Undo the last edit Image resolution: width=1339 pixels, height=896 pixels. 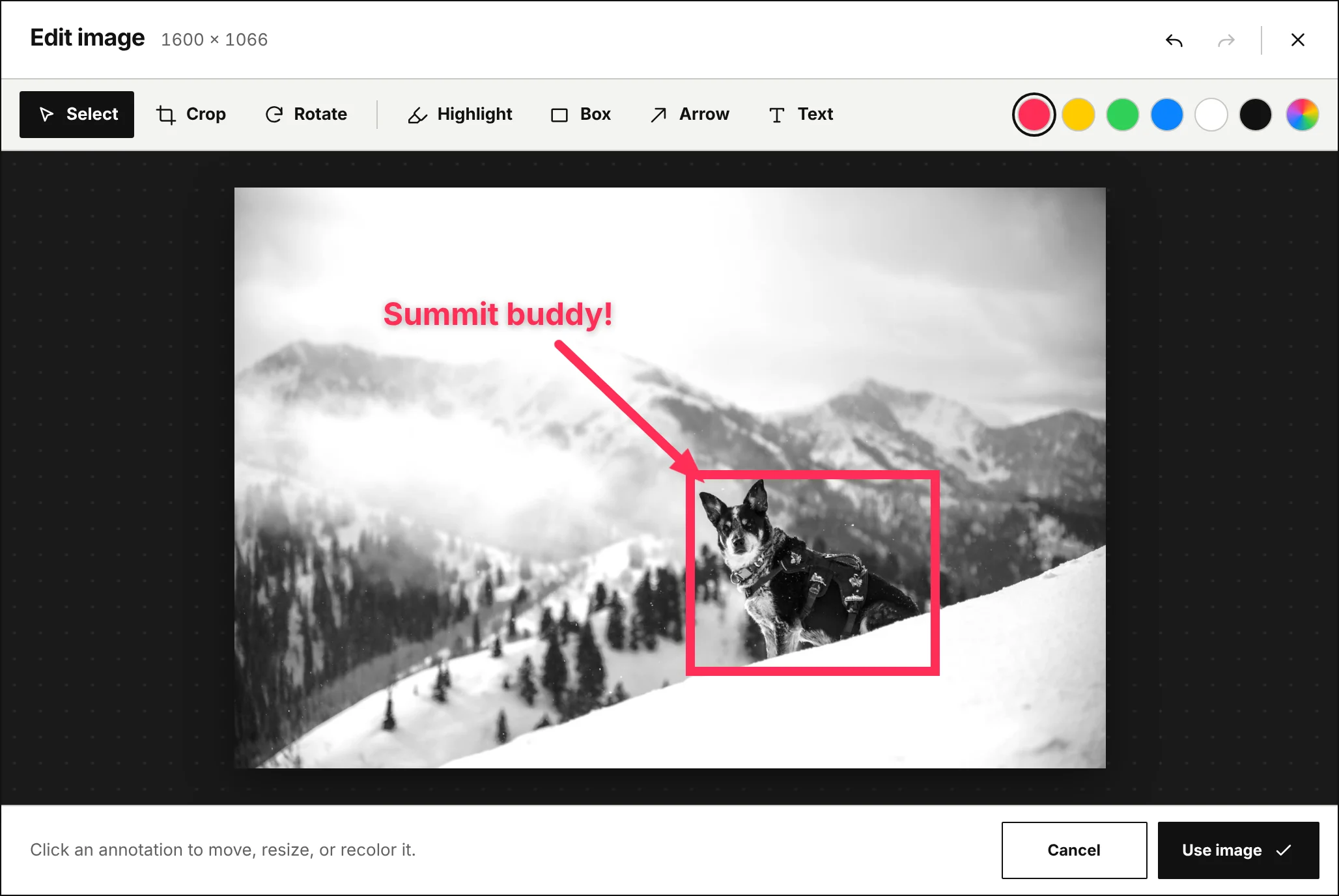click(x=1174, y=40)
